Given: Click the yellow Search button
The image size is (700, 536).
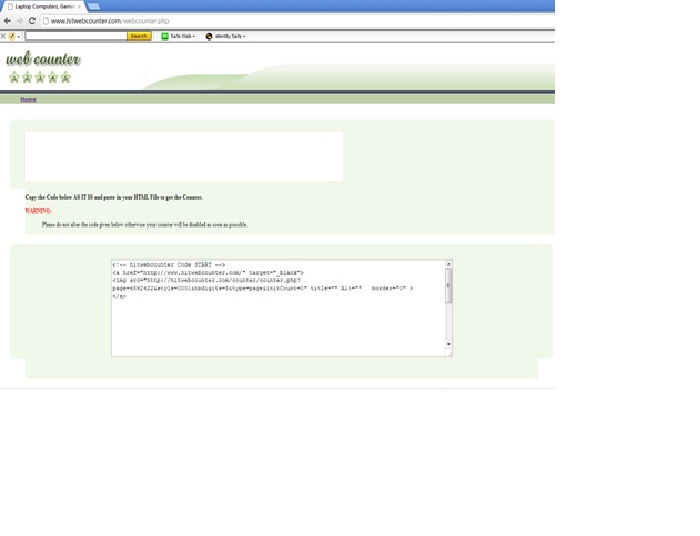Looking at the screenshot, I should click(139, 36).
